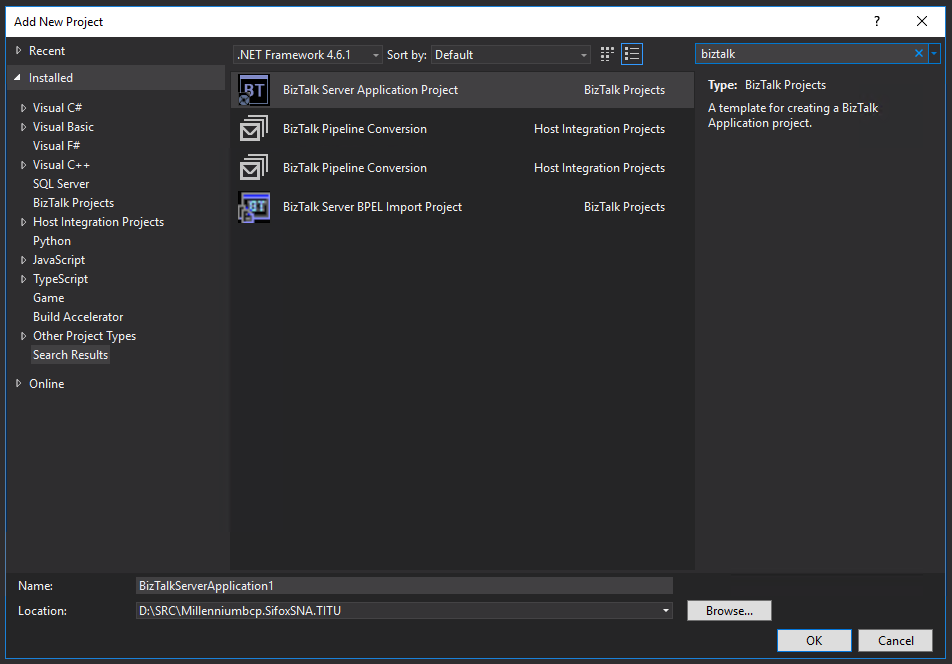Expand the Visual Basic node
Image resolution: width=952 pixels, height=664 pixels.
tap(23, 127)
